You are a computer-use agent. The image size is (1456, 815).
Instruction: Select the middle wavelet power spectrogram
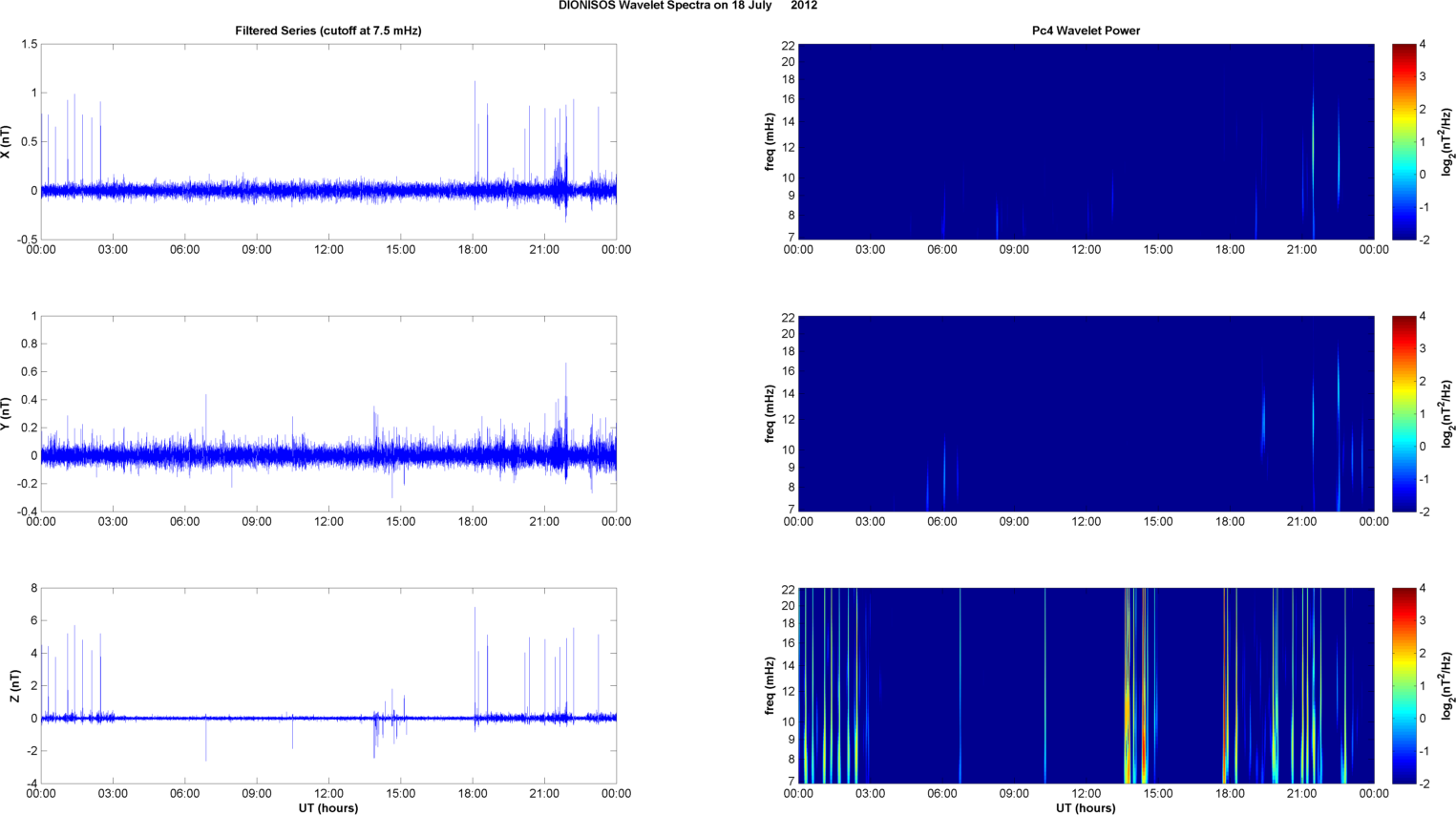tap(1086, 413)
